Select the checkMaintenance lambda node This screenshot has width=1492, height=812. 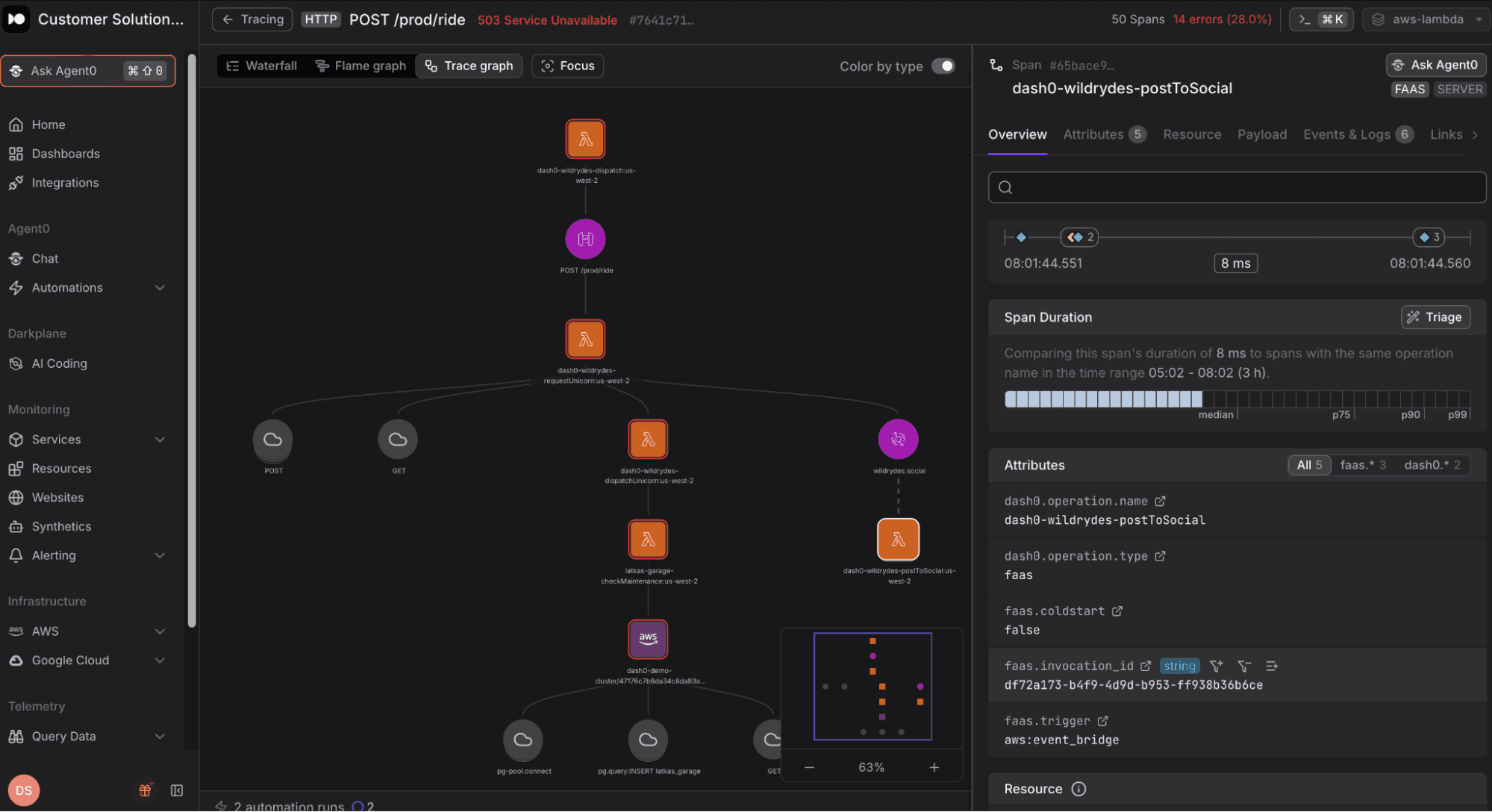coord(648,540)
